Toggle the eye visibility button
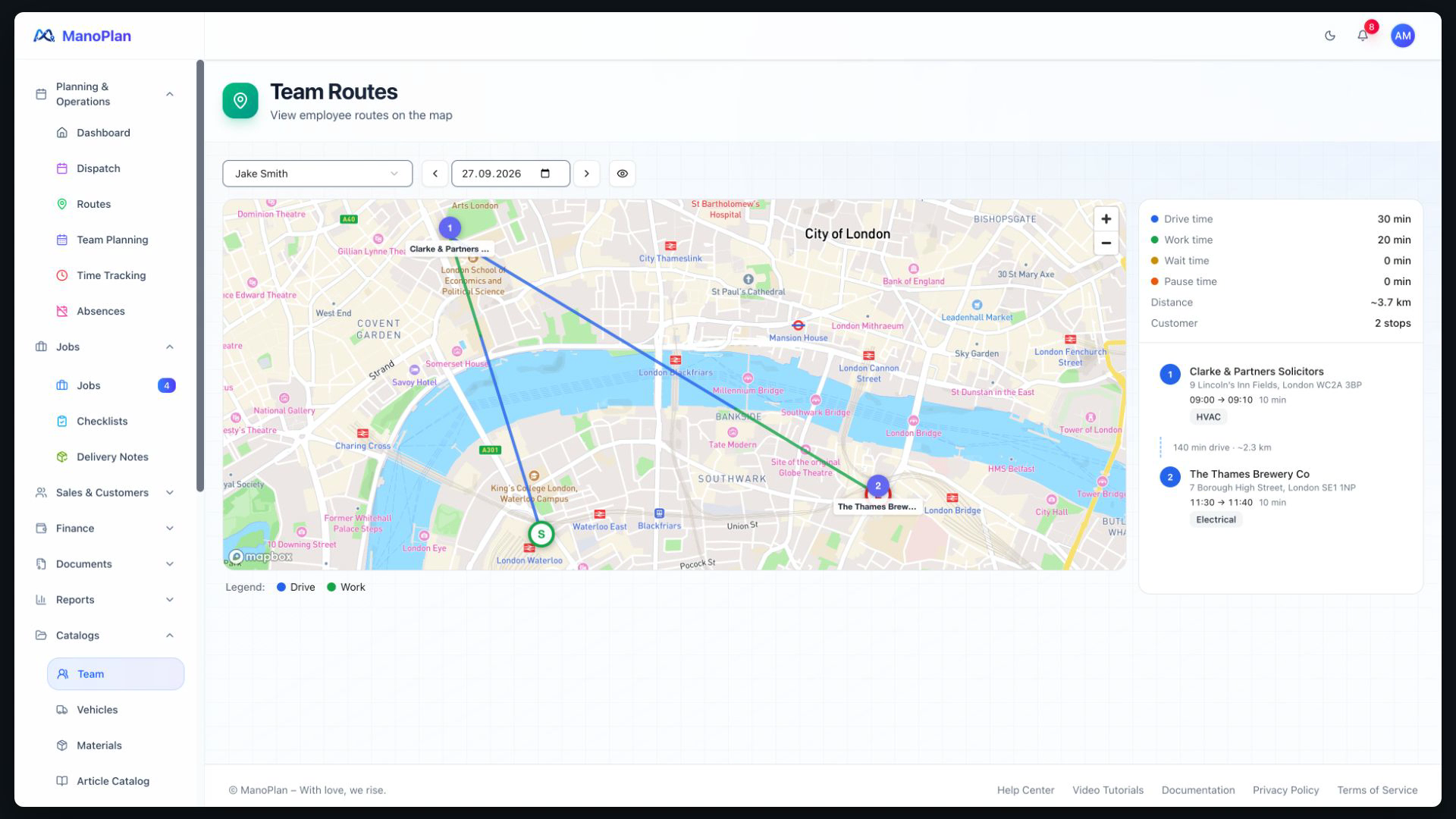This screenshot has height=819, width=1456. 622,174
